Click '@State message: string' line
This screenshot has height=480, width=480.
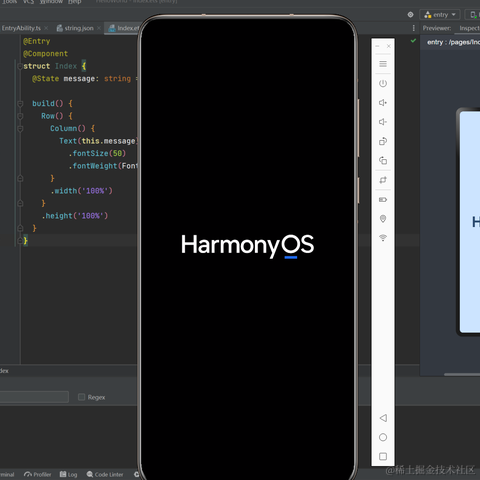[x=81, y=79]
